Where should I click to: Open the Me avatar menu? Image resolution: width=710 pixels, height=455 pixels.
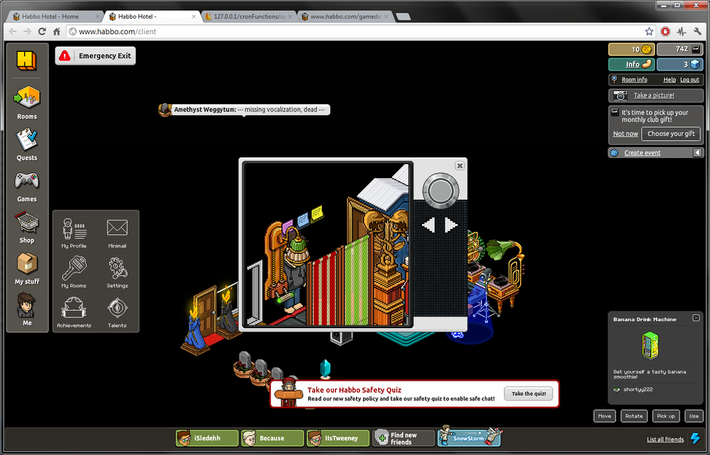coord(26,305)
